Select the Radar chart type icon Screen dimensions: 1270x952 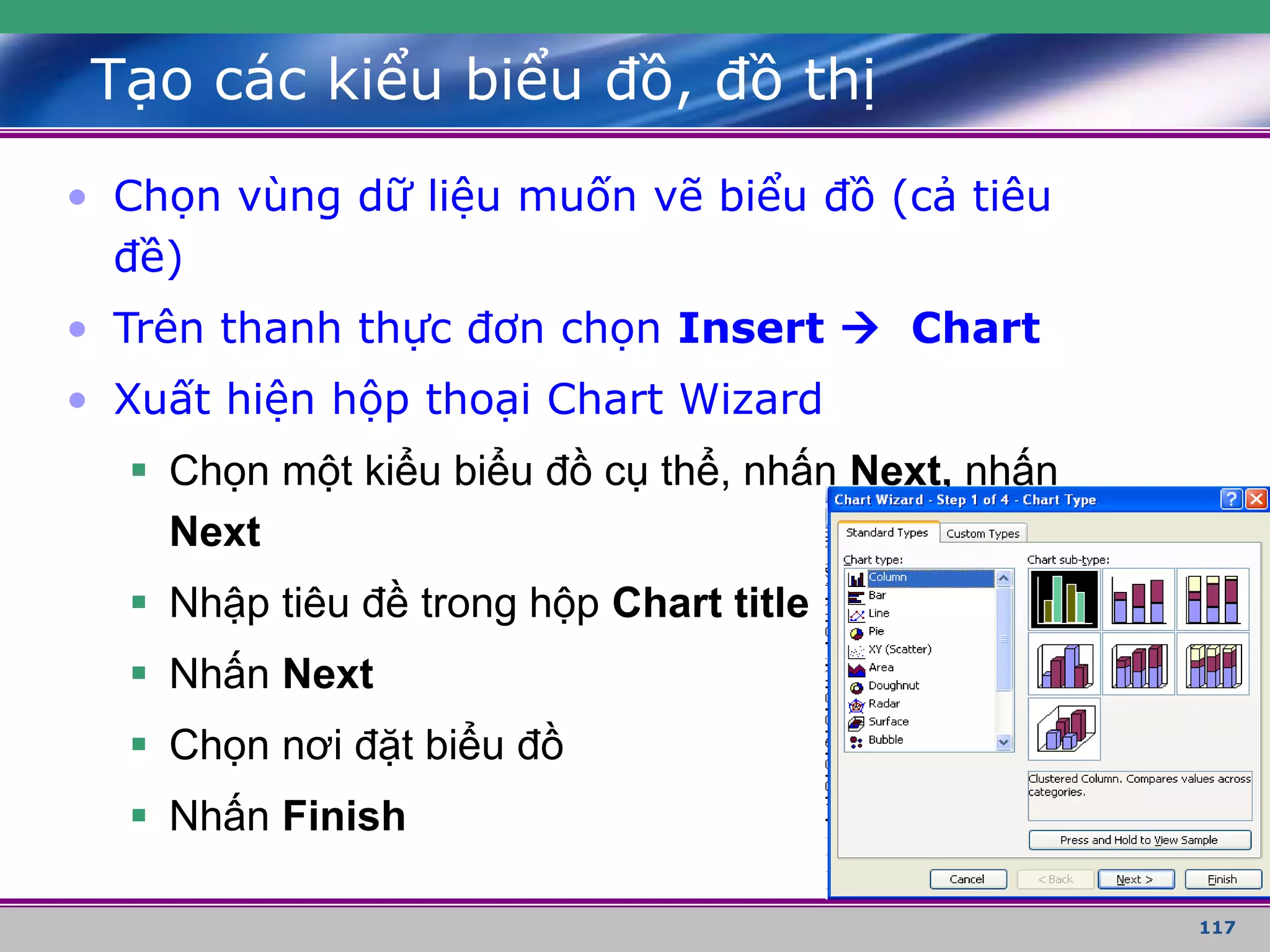tap(856, 705)
